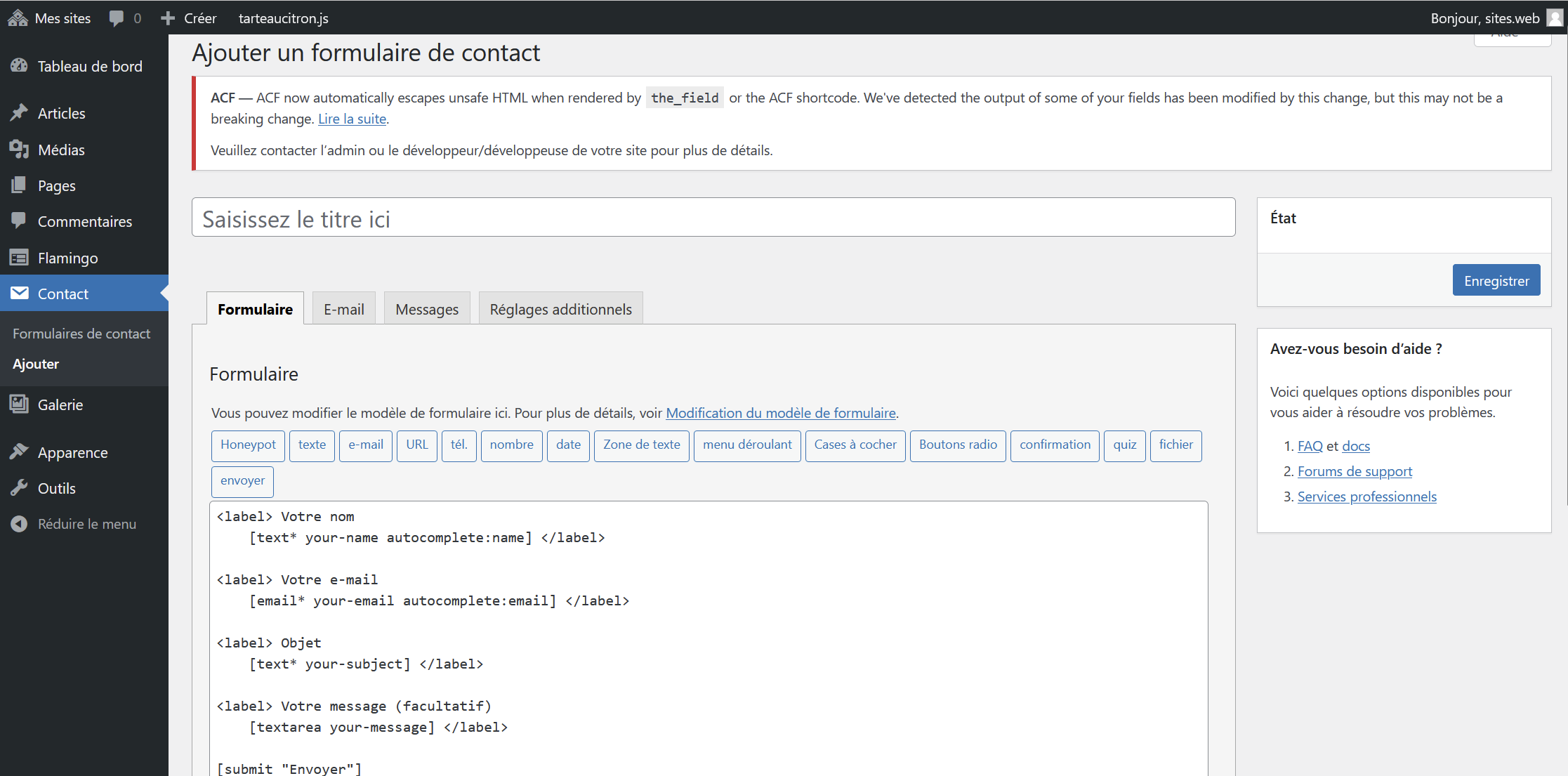
Task: Open the Flamingo plugin panel
Action: click(68, 258)
